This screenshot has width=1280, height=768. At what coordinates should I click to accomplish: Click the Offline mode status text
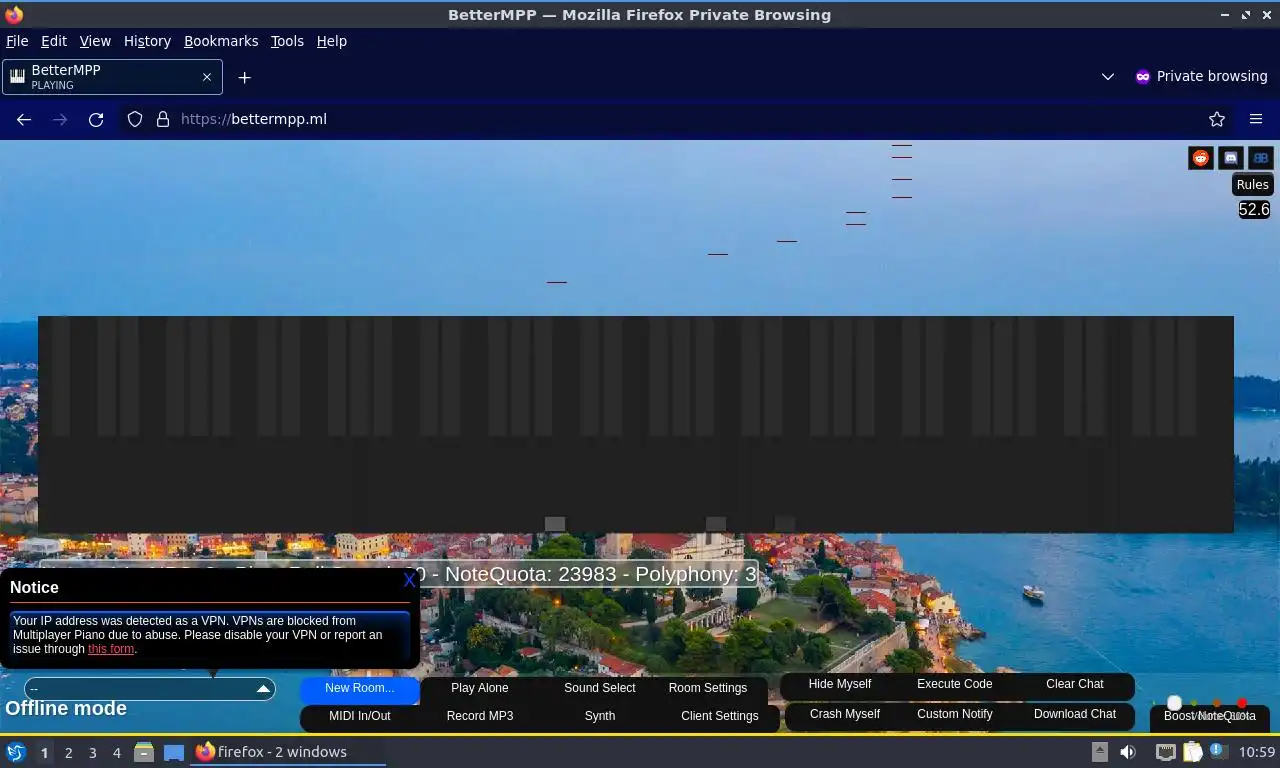(66, 708)
